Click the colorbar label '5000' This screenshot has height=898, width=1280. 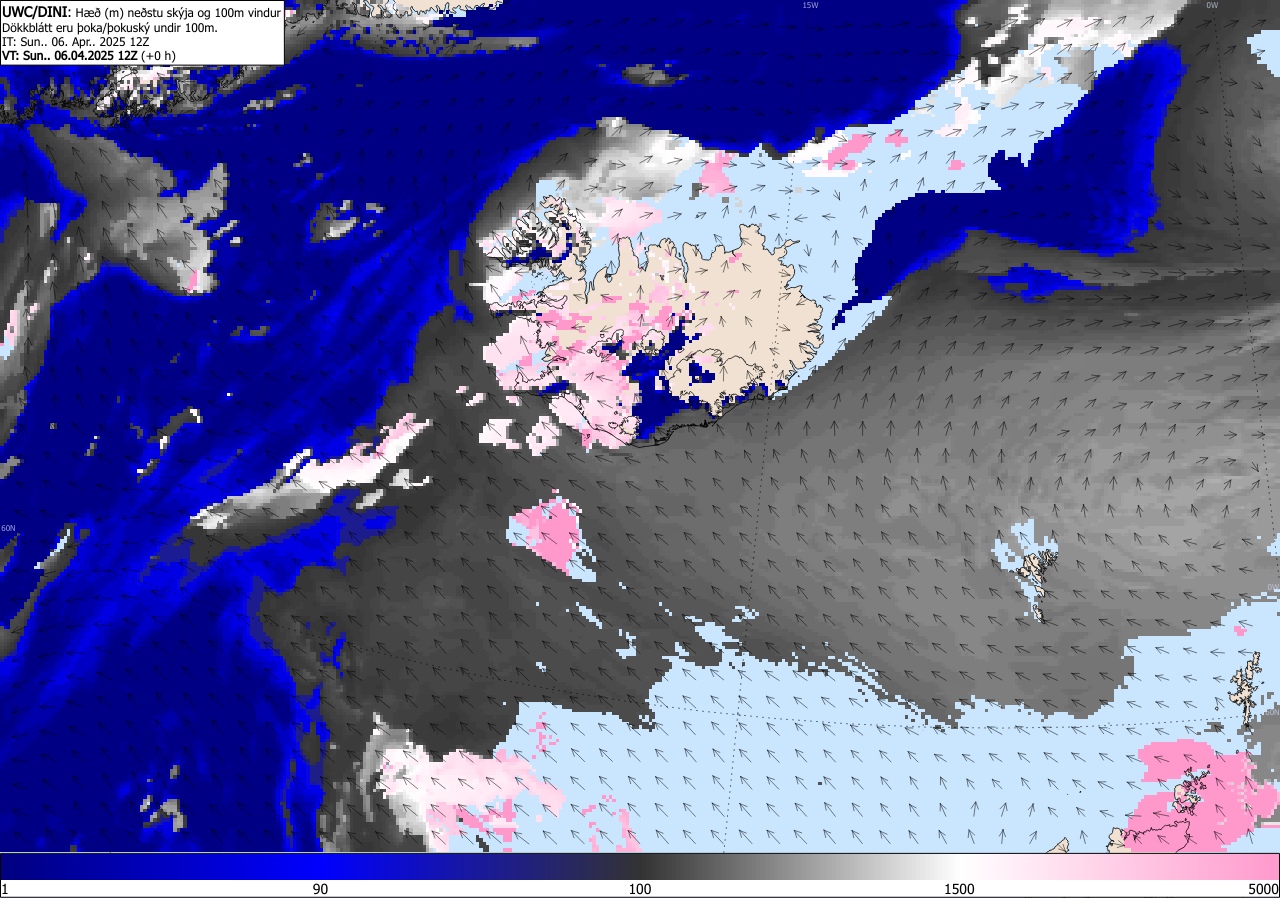1263,889
